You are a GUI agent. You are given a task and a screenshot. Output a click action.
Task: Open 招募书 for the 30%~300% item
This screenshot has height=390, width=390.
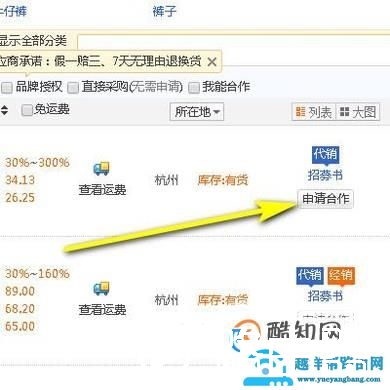click(325, 175)
